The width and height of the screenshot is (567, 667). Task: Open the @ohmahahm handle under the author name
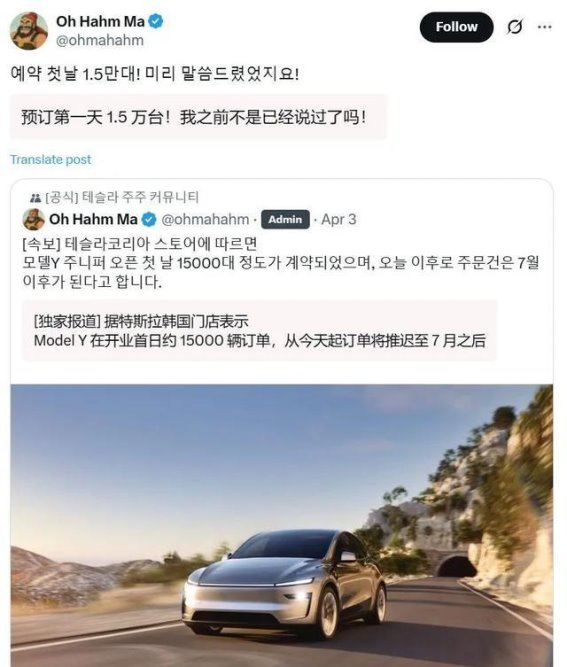coord(100,40)
